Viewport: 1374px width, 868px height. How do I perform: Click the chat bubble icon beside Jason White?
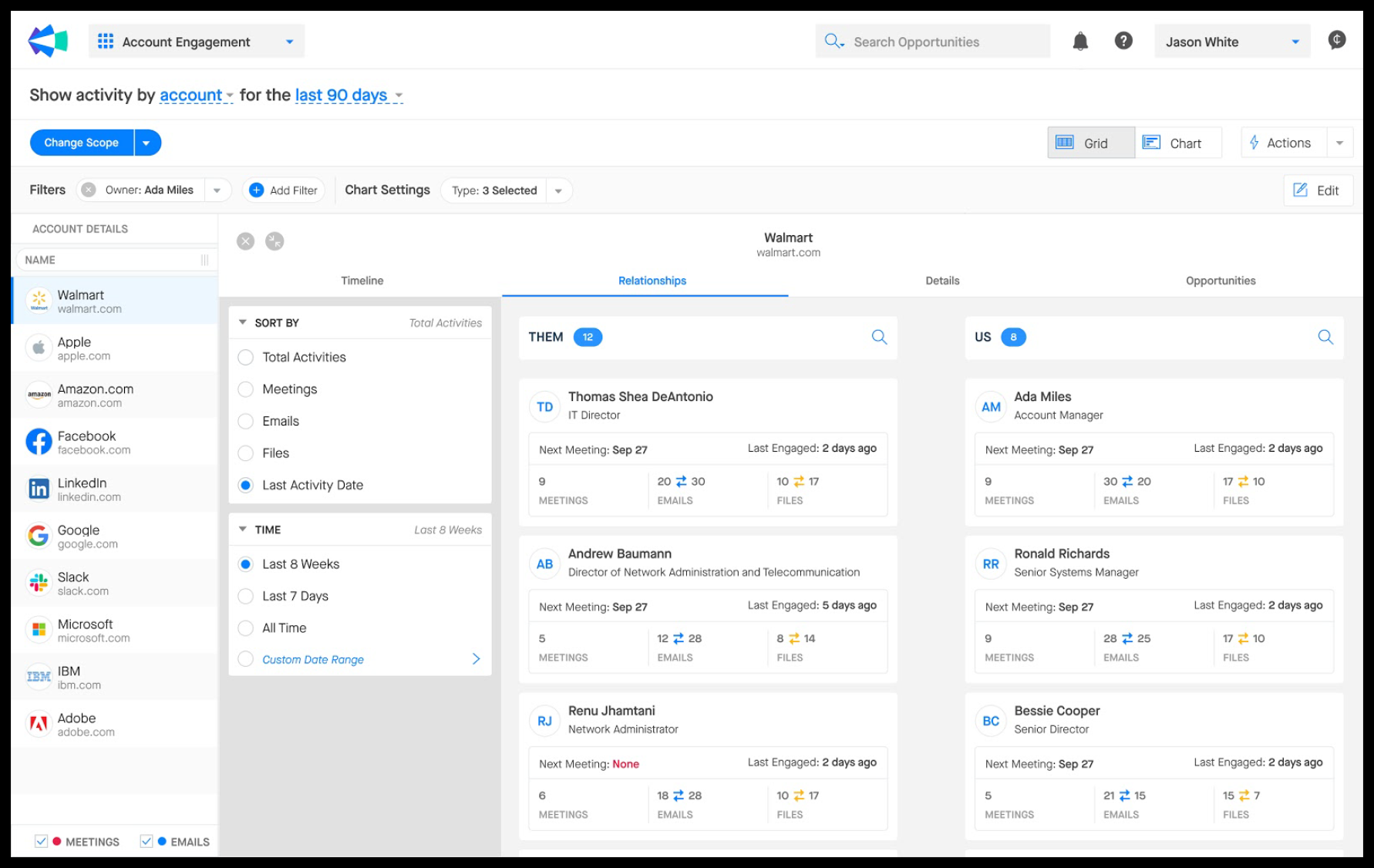tap(1337, 40)
